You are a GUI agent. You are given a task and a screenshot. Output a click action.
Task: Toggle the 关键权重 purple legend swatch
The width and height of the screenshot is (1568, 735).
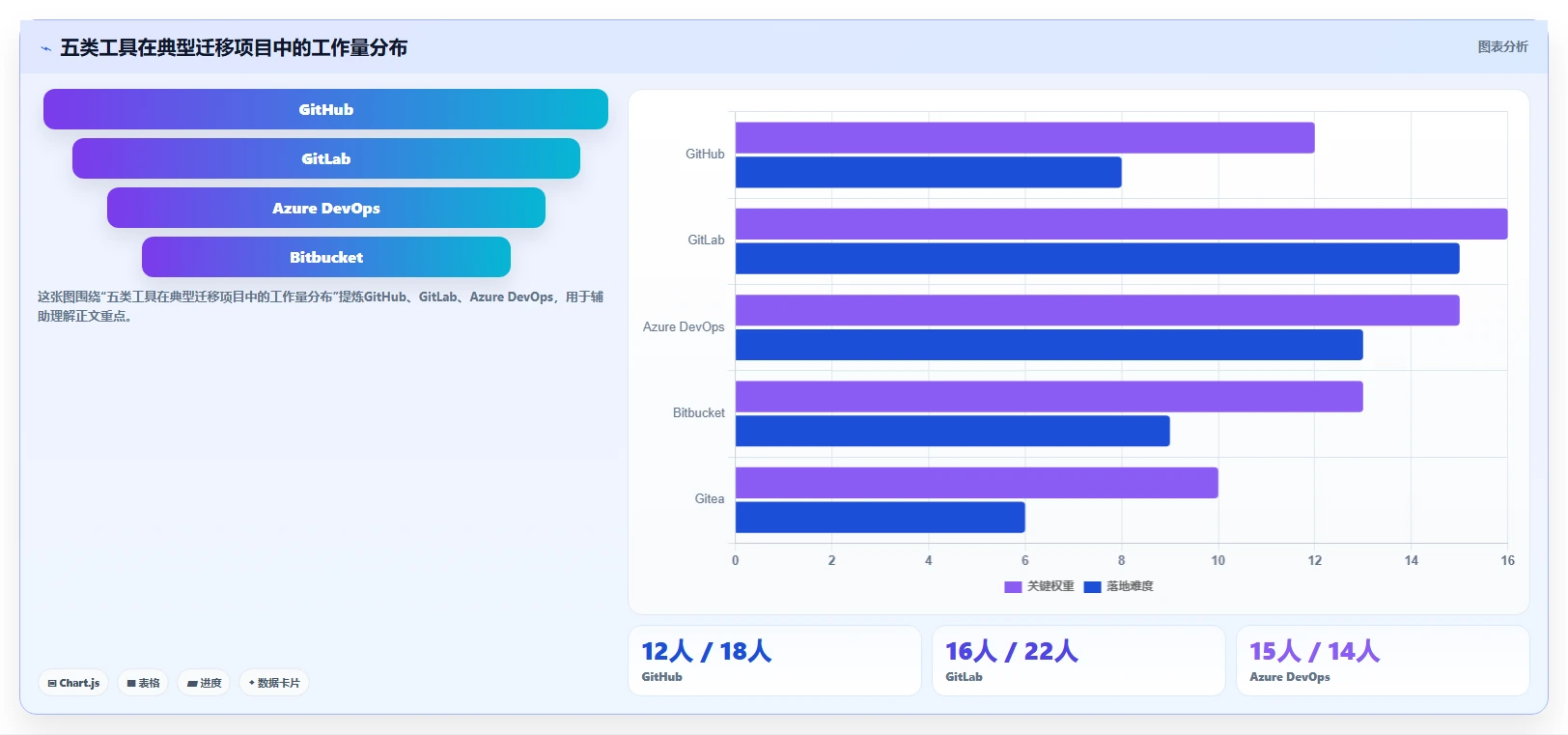point(1013,586)
